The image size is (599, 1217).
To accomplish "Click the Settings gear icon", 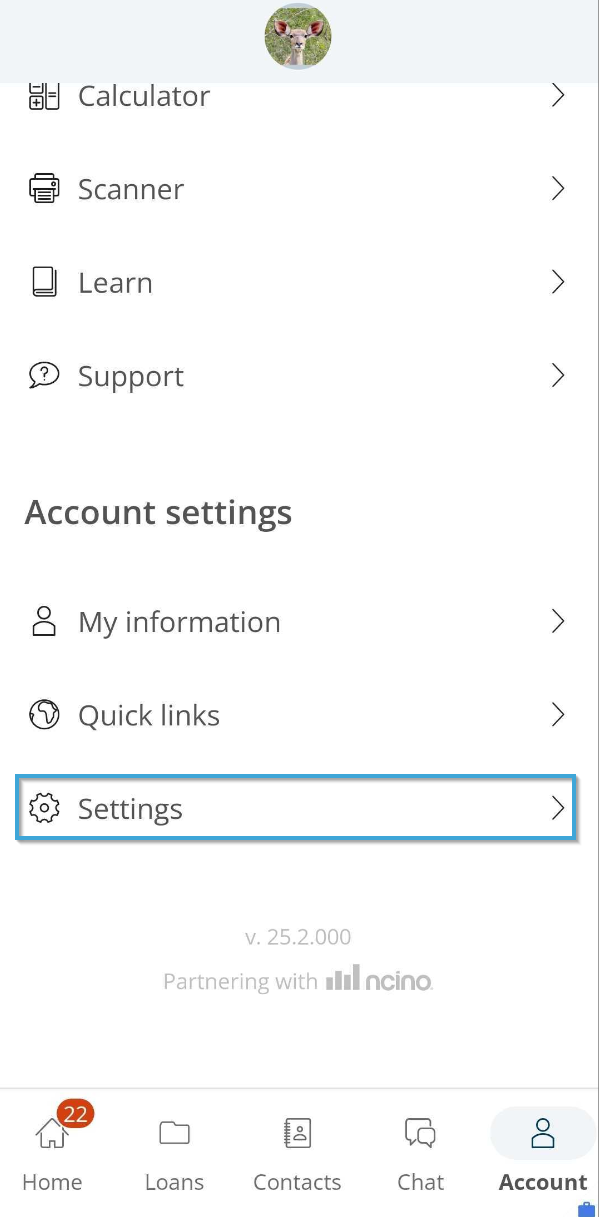I will pyautogui.click(x=44, y=808).
